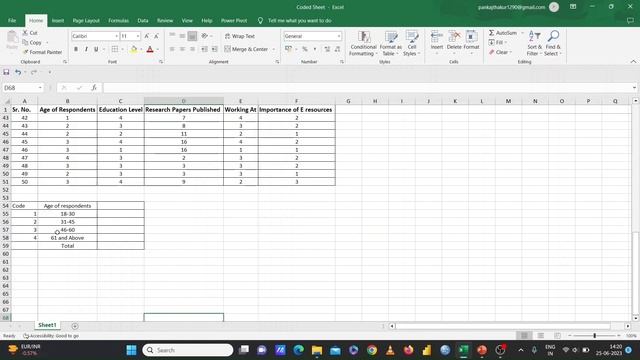640x360 pixels.
Task: Click the Undo arrow
Action: point(18,72)
